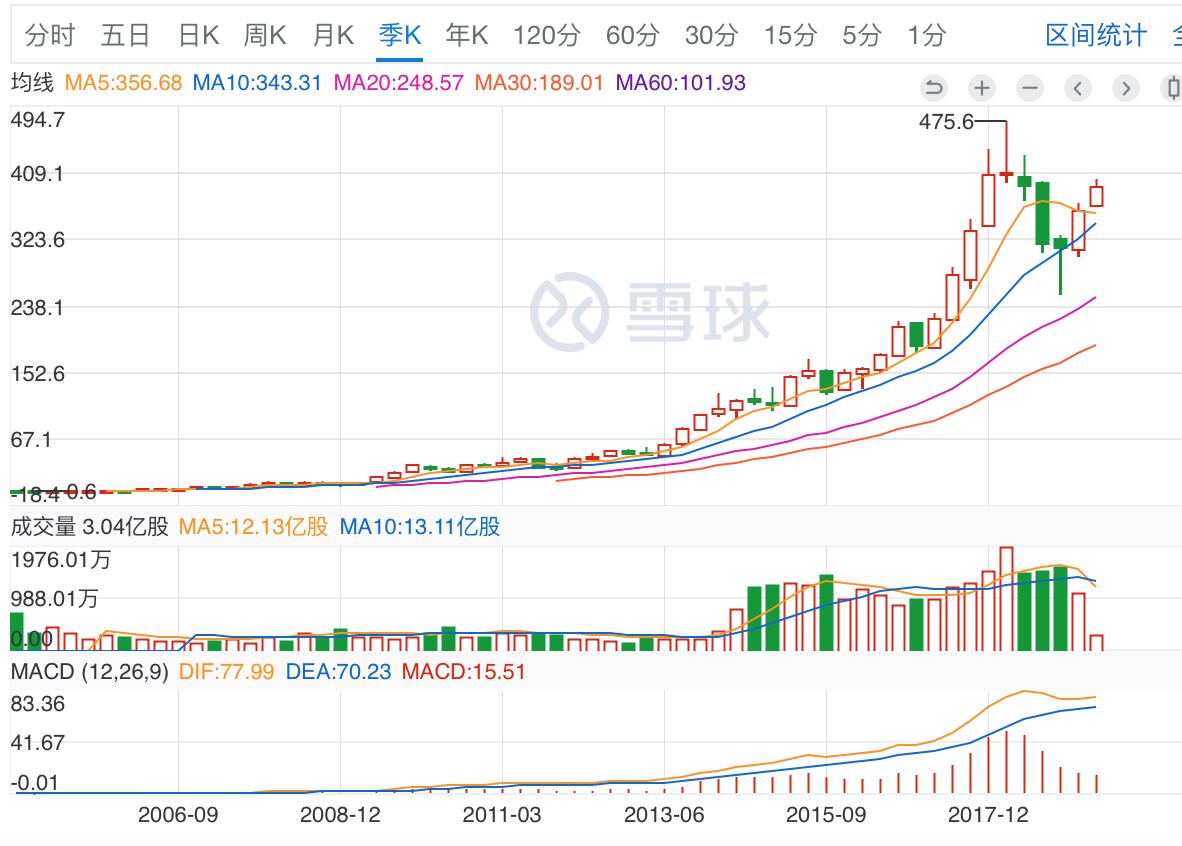
Task: Pan chart right with right chevron
Action: point(1126,88)
